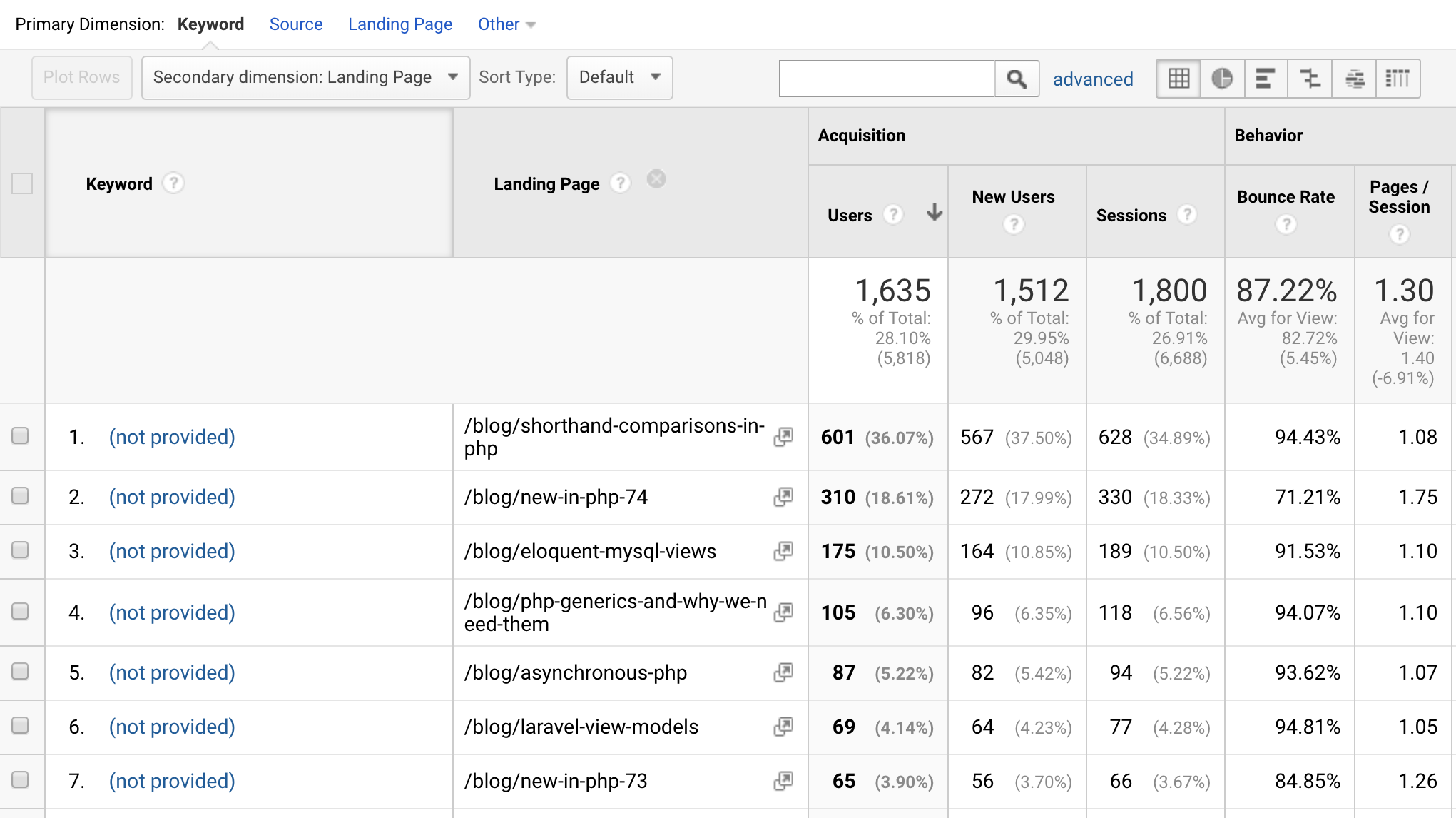Select the Percentage pie chart view icon
Viewport: 1456px width, 818px height.
click(1222, 79)
